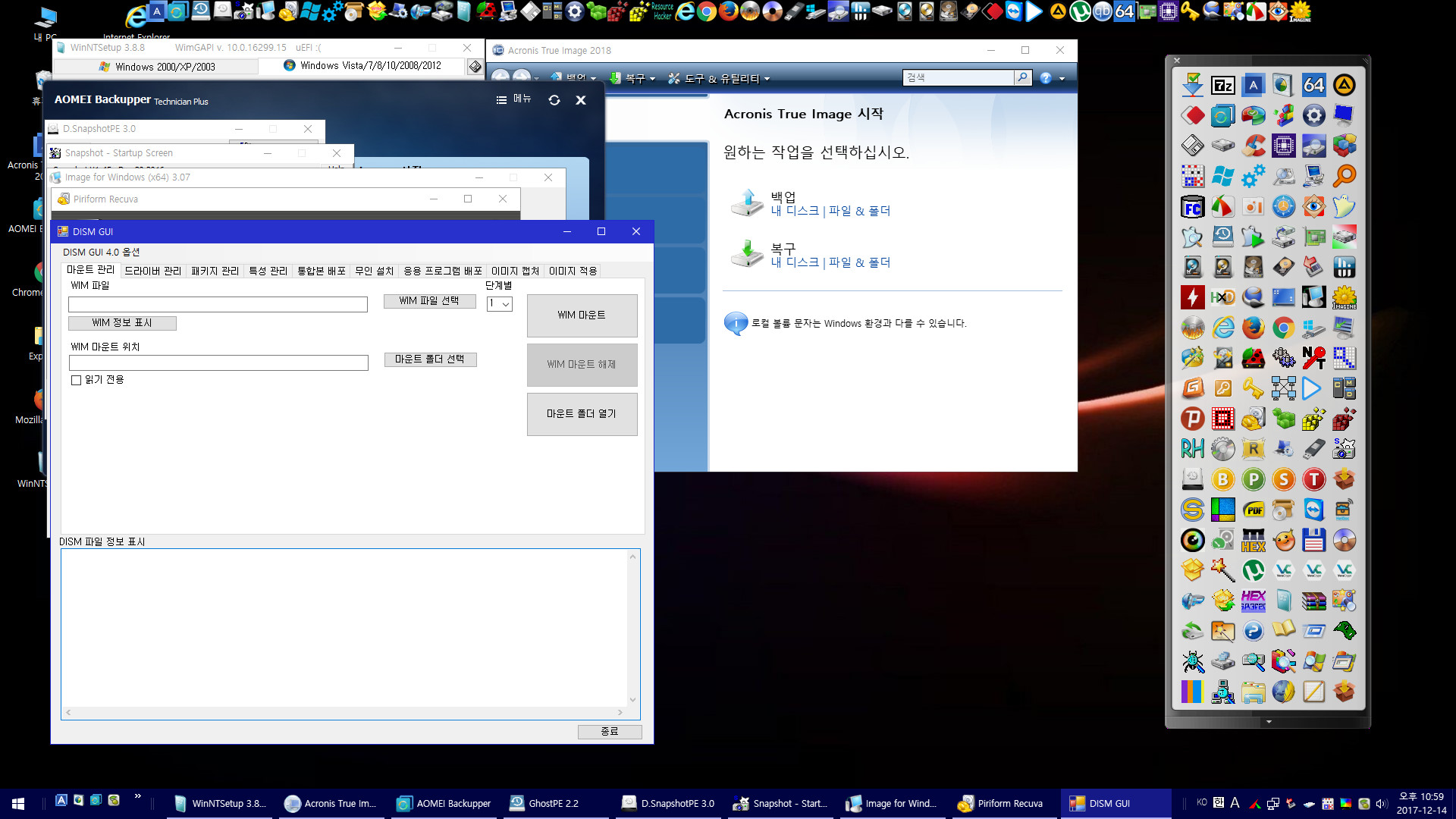
Task: Open the Windows Start button
Action: [18, 804]
